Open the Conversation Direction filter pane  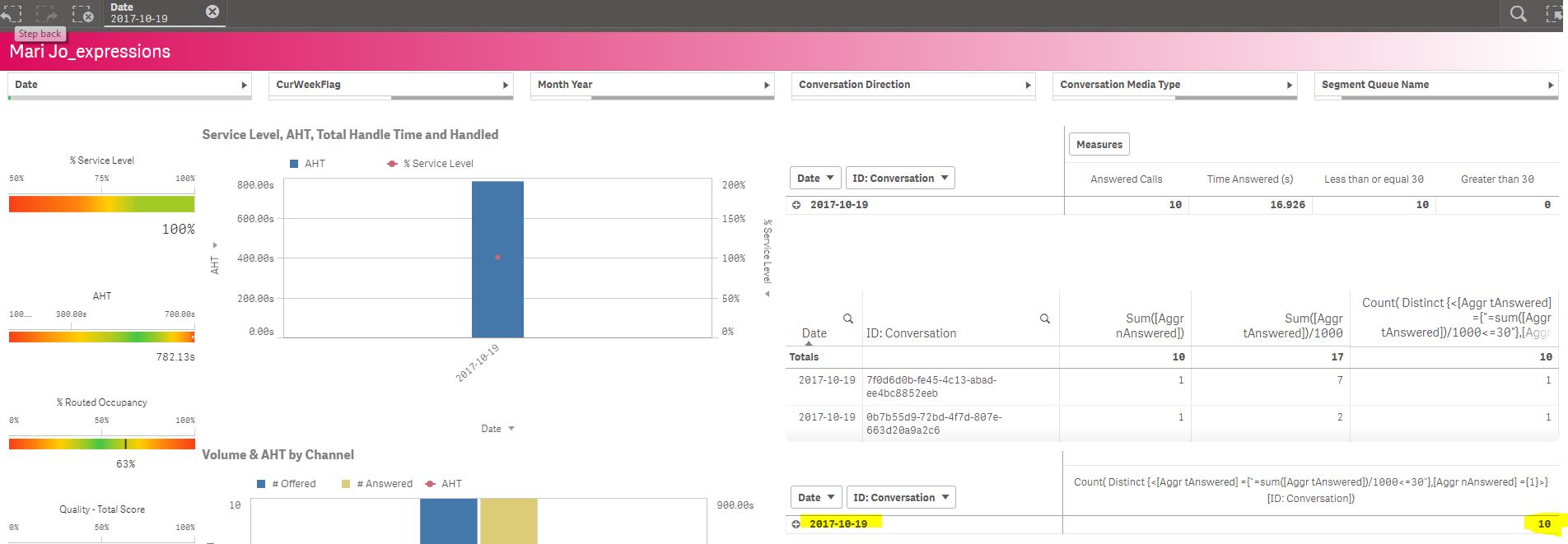(x=913, y=85)
